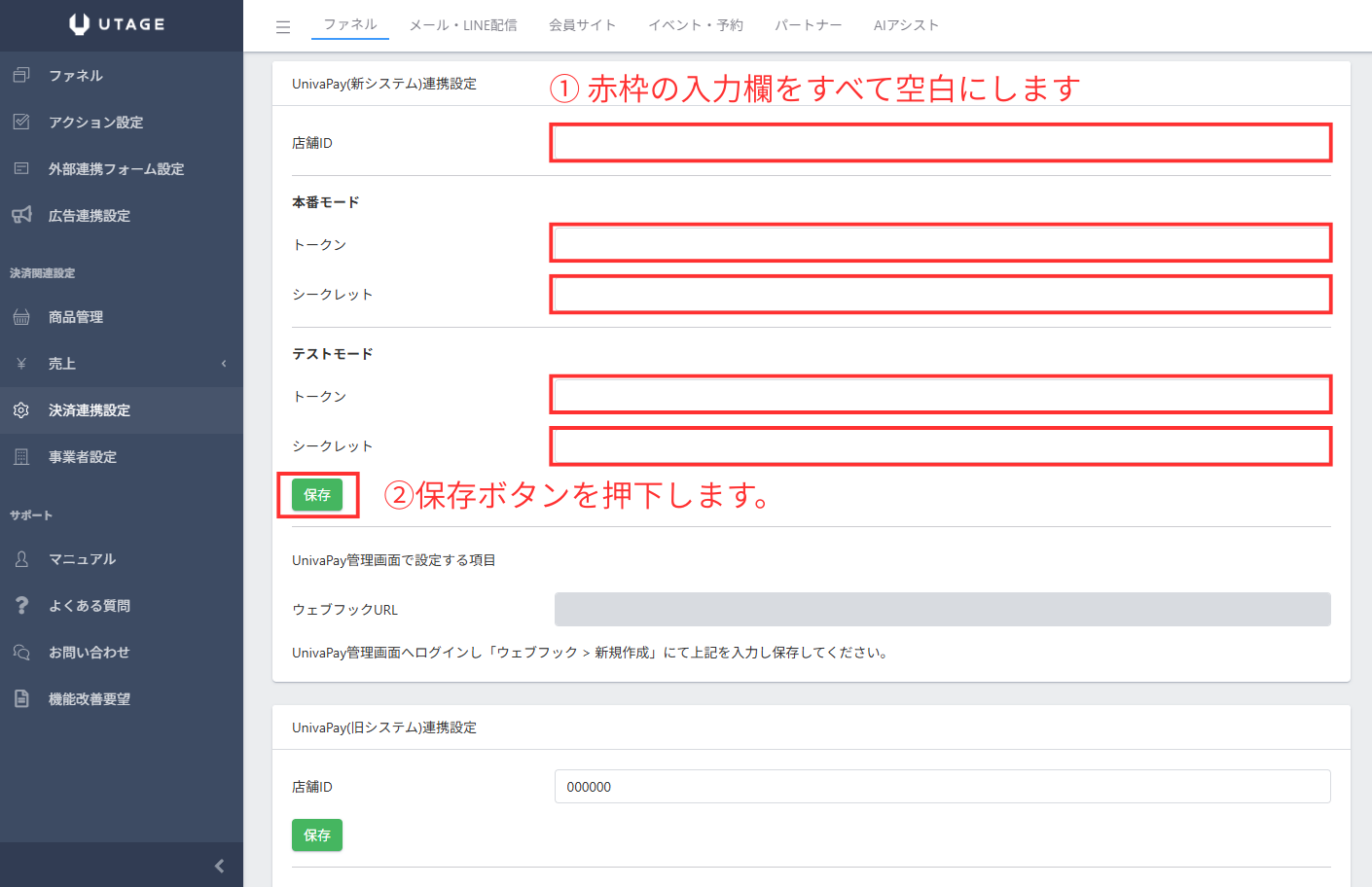The width and height of the screenshot is (1372, 887).
Task: Switch to the 会員サイト tab
Action: (x=582, y=25)
